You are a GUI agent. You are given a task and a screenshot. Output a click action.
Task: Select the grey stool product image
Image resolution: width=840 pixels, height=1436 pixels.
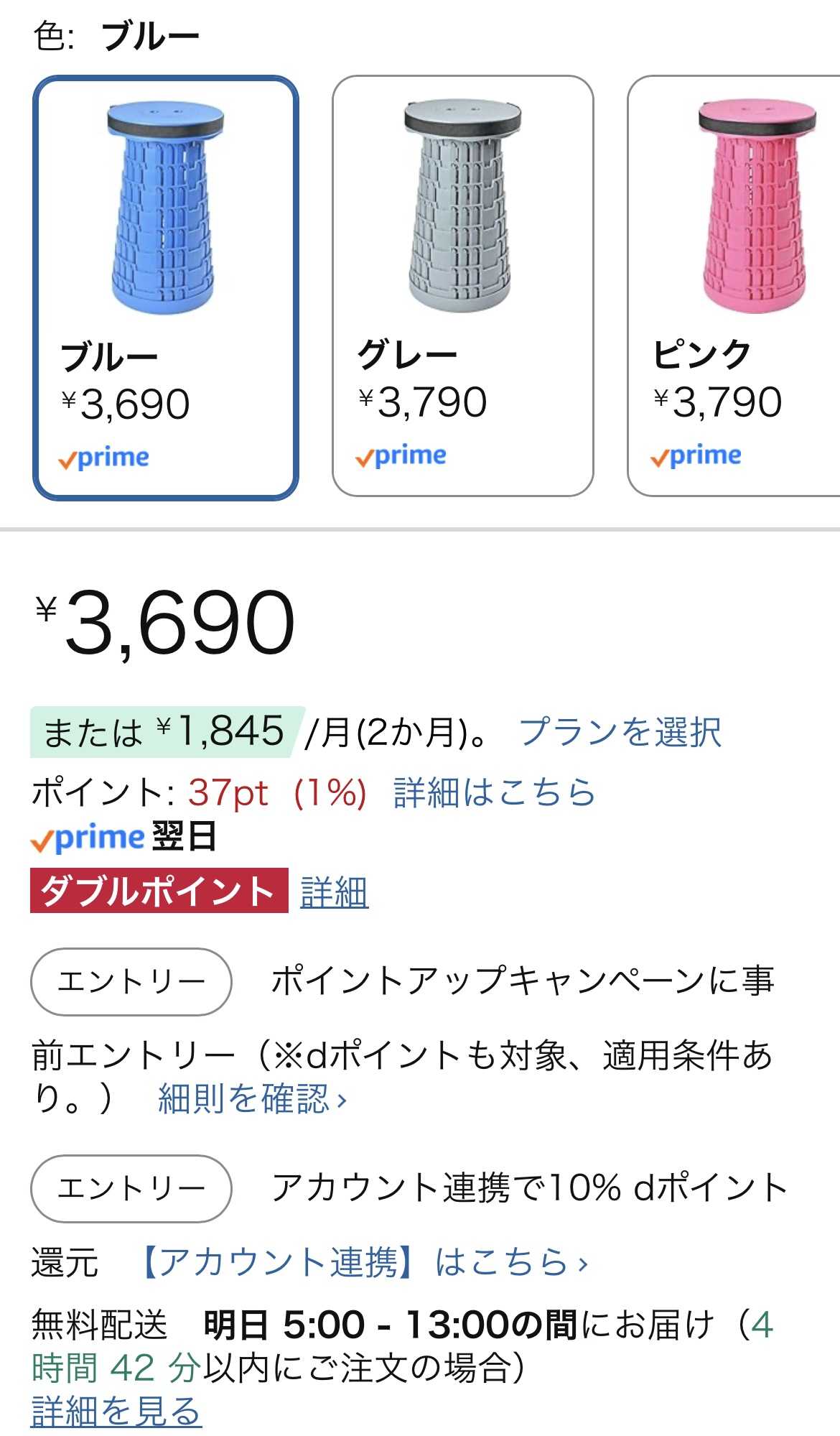[462, 206]
